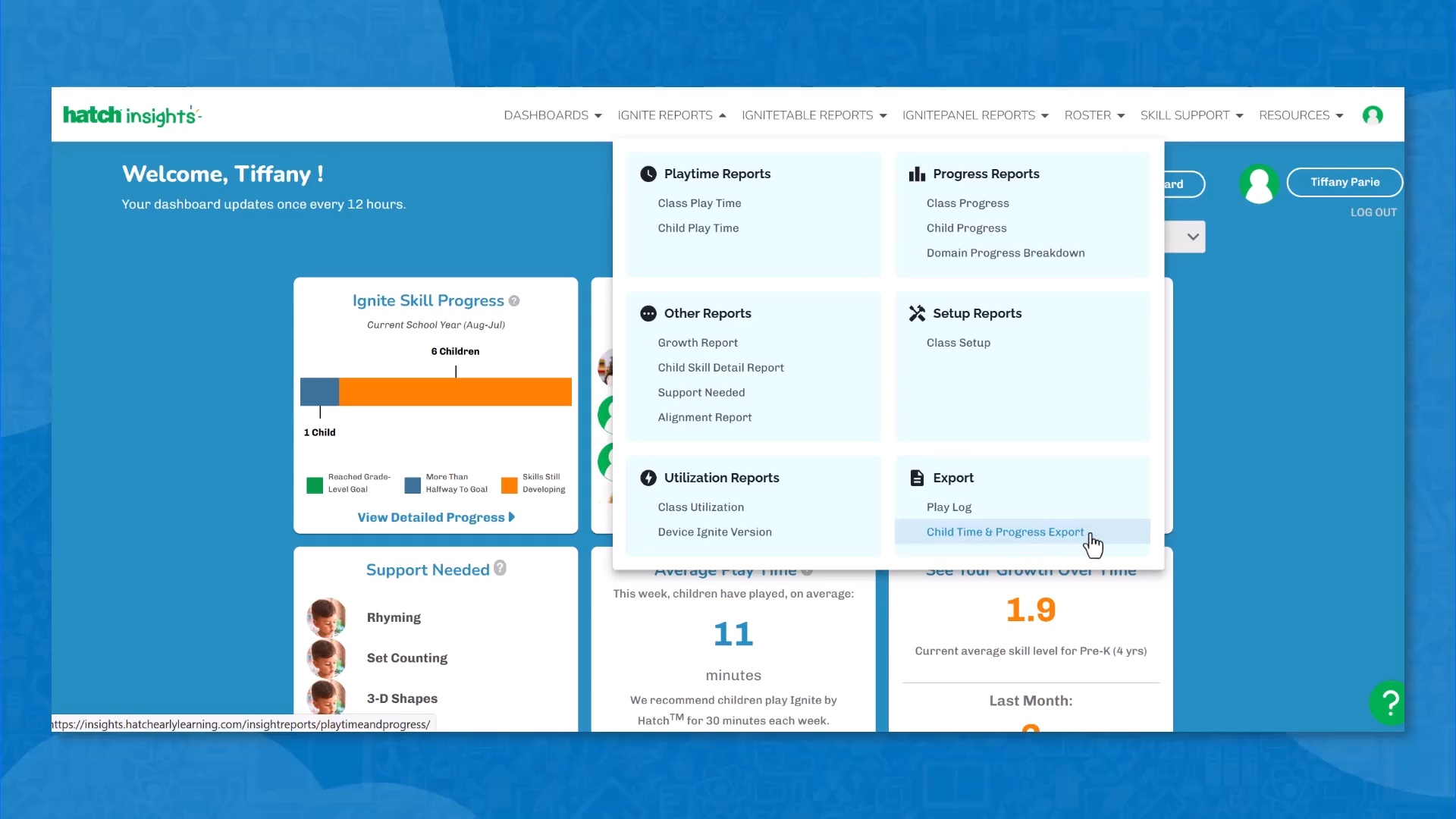Click the hatch insights logo
This screenshot has height=819, width=1456.
click(132, 115)
